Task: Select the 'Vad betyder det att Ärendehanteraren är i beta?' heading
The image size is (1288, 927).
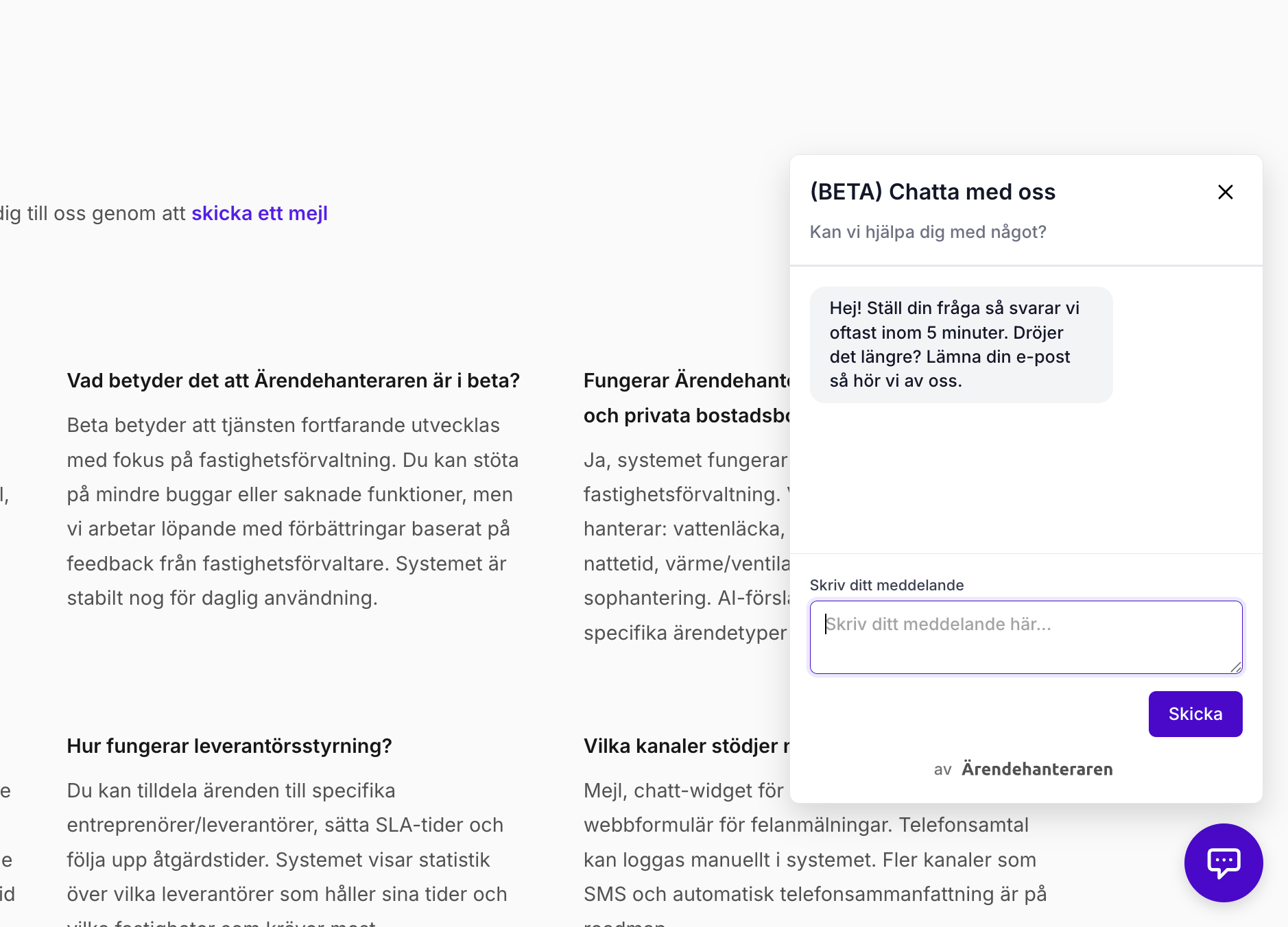Action: (293, 381)
